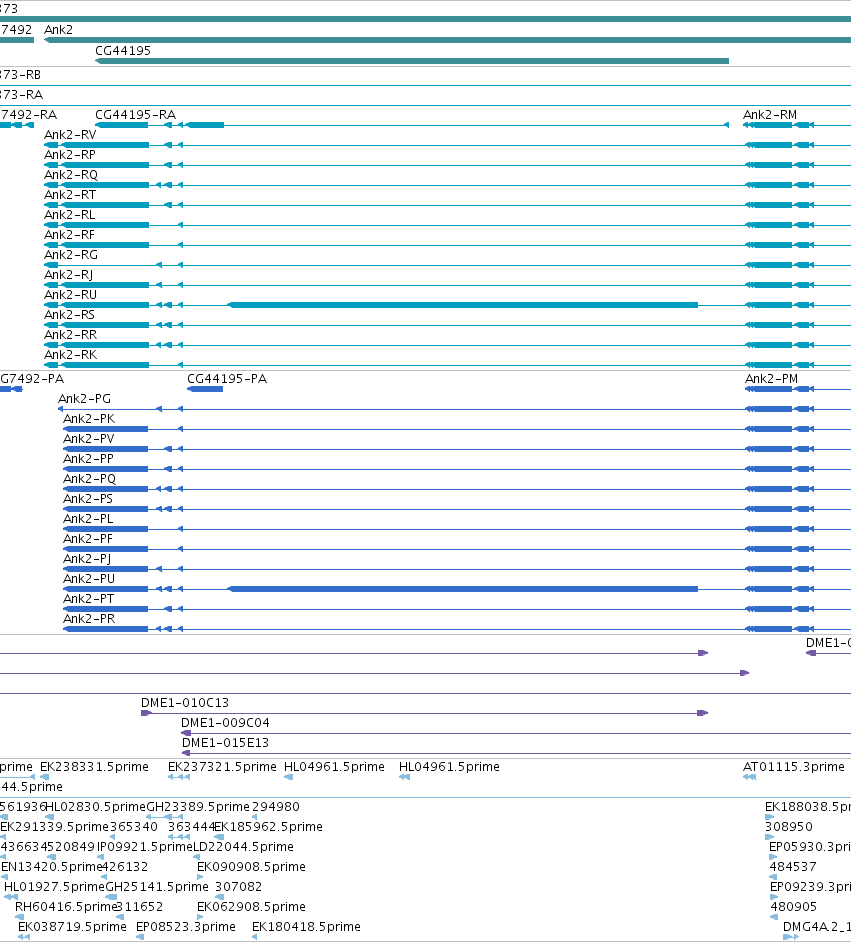Click the long exon of Ank2-RU
The image size is (851, 942).
(463, 305)
